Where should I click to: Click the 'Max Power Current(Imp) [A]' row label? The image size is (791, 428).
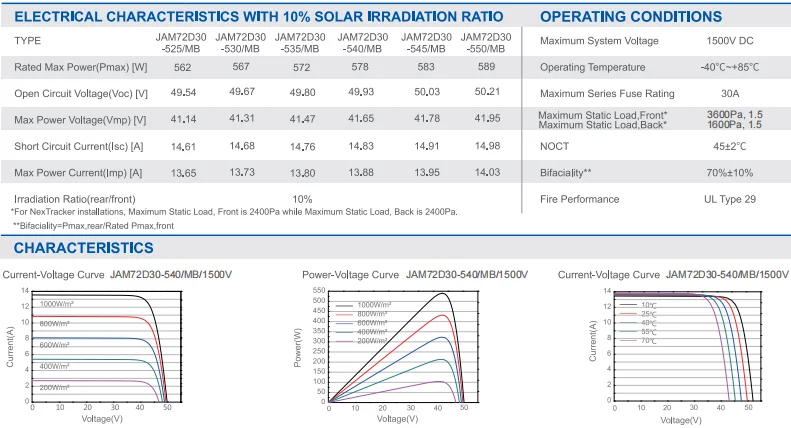click(x=78, y=173)
